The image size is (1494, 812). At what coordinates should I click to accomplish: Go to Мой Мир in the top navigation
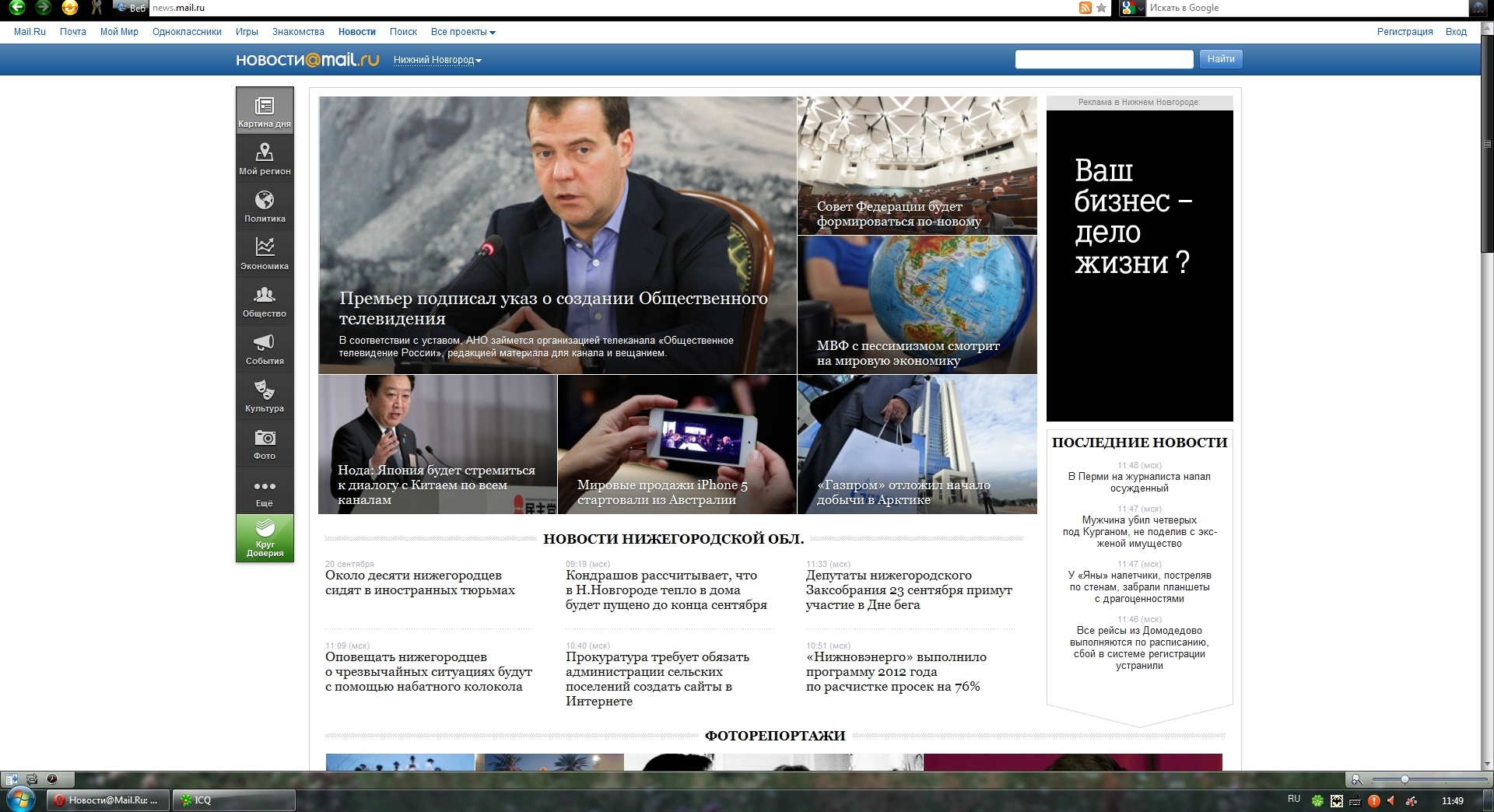pos(119,32)
